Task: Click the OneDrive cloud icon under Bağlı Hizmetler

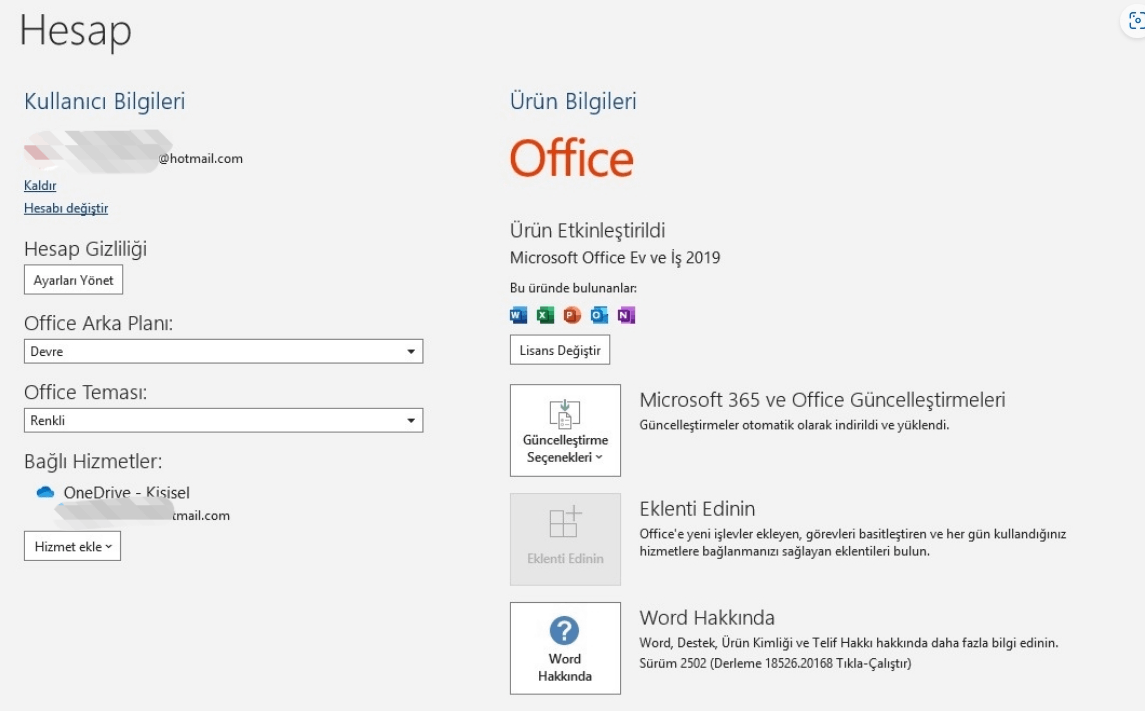Action: (x=45, y=492)
